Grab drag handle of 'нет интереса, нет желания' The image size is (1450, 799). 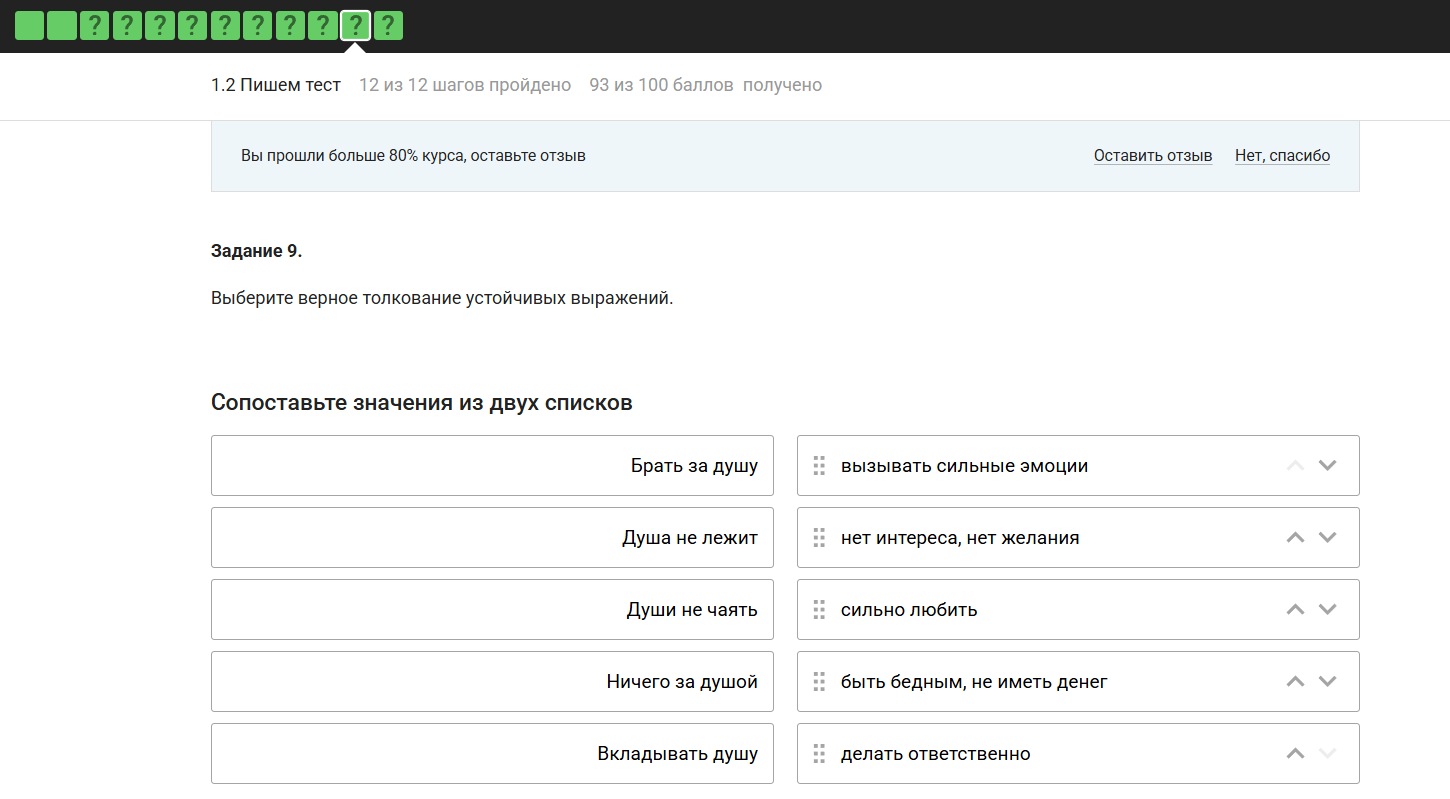click(x=819, y=538)
